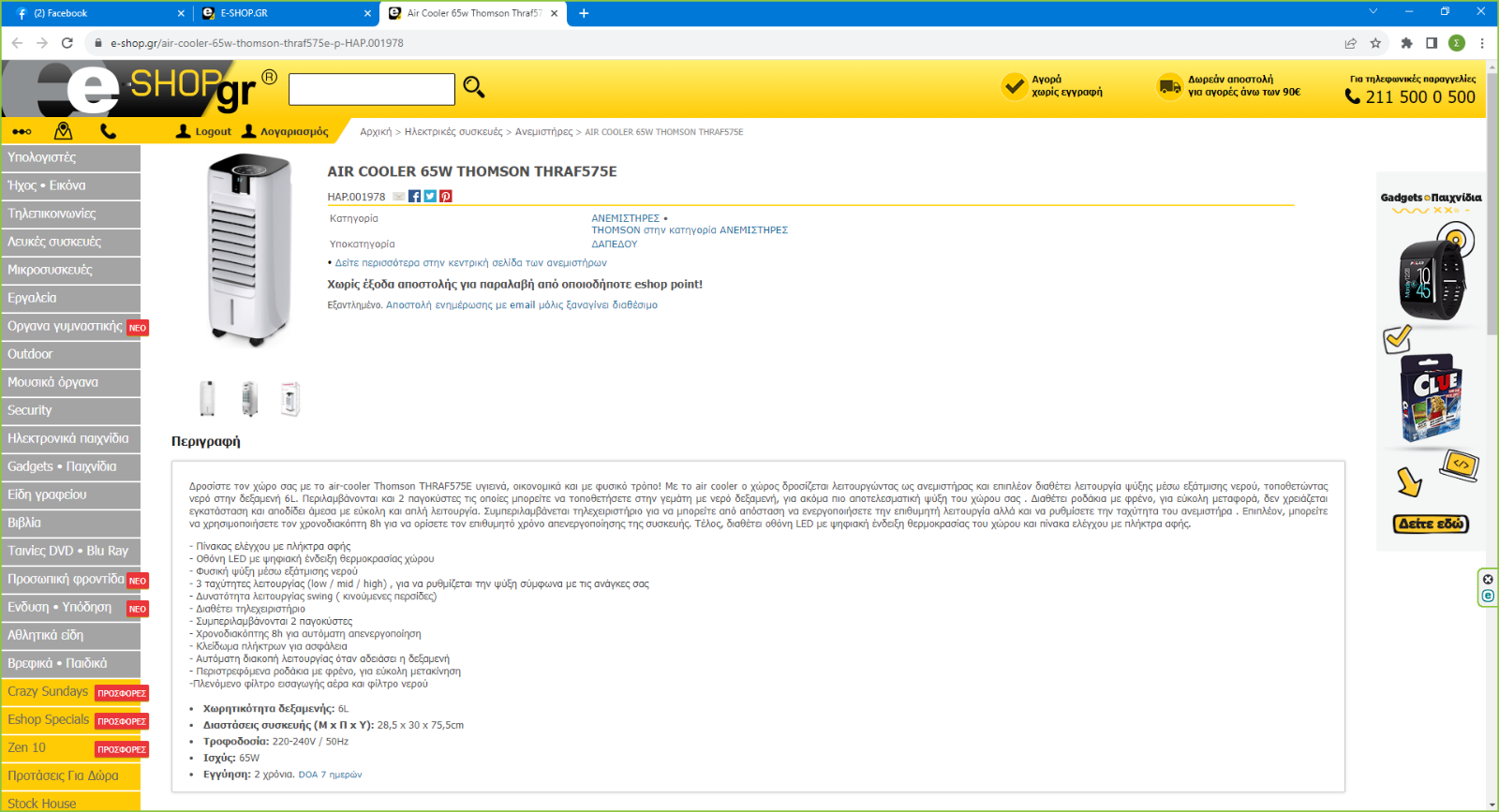
Task: Click the magnifier search icon
Action: [474, 88]
